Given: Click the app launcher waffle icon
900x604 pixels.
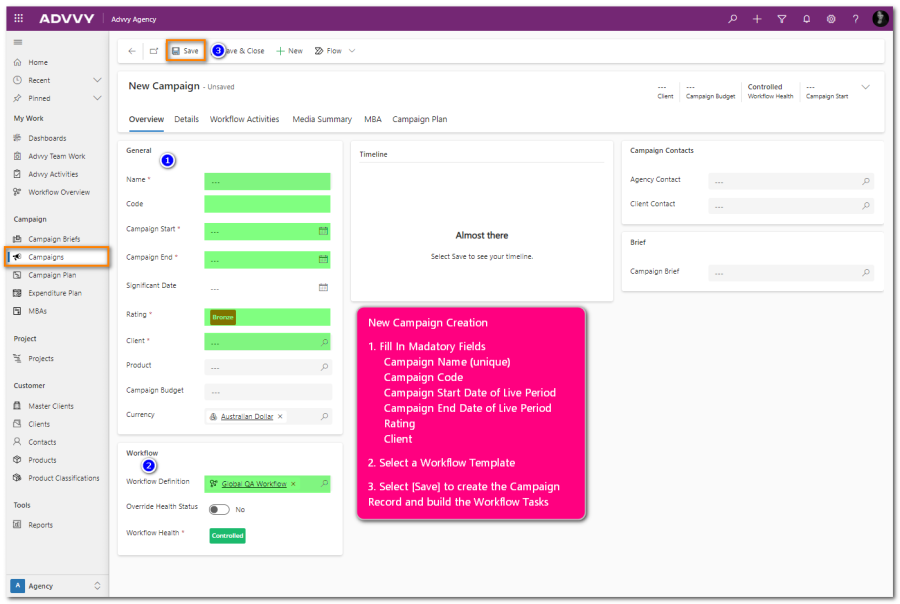Looking at the screenshot, I should click(19, 19).
